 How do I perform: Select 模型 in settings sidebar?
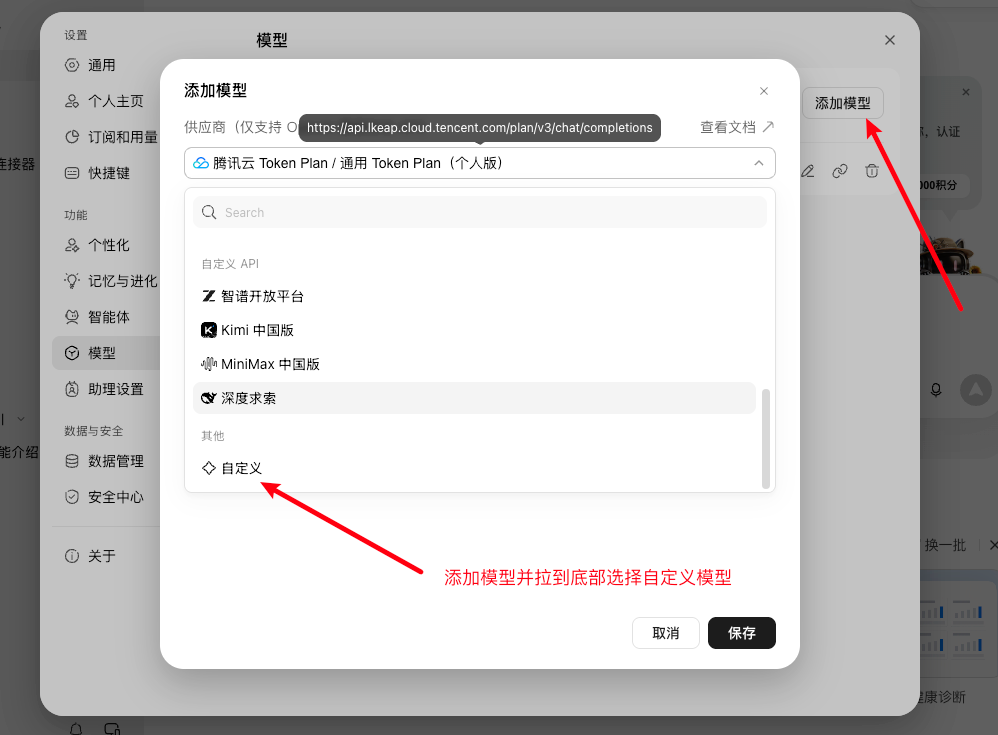click(x=106, y=353)
